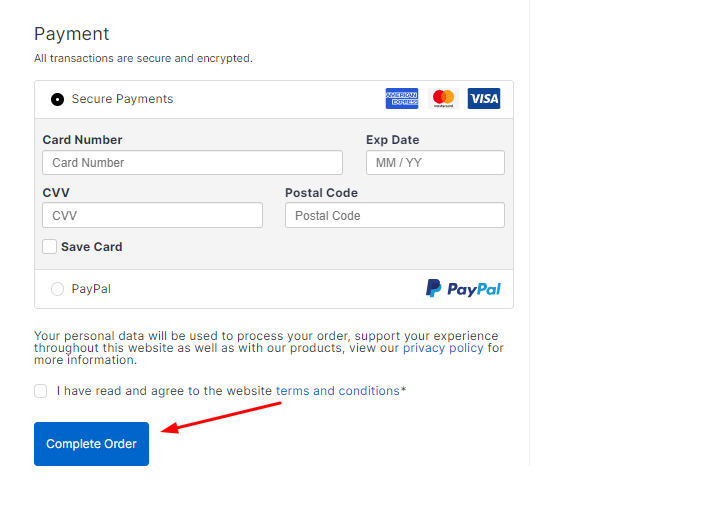Select the Postal Code input box
The height and width of the screenshot is (506, 718).
[x=394, y=215]
